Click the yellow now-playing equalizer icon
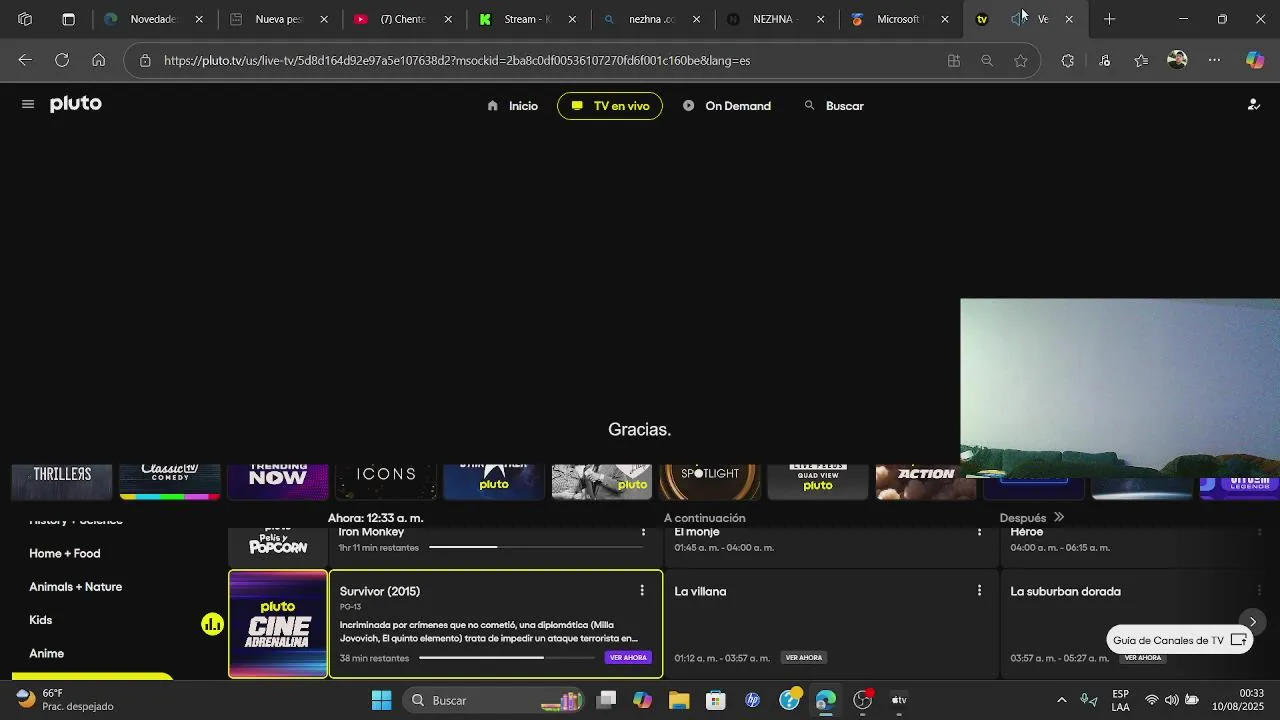The height and width of the screenshot is (720, 1280). (x=212, y=625)
